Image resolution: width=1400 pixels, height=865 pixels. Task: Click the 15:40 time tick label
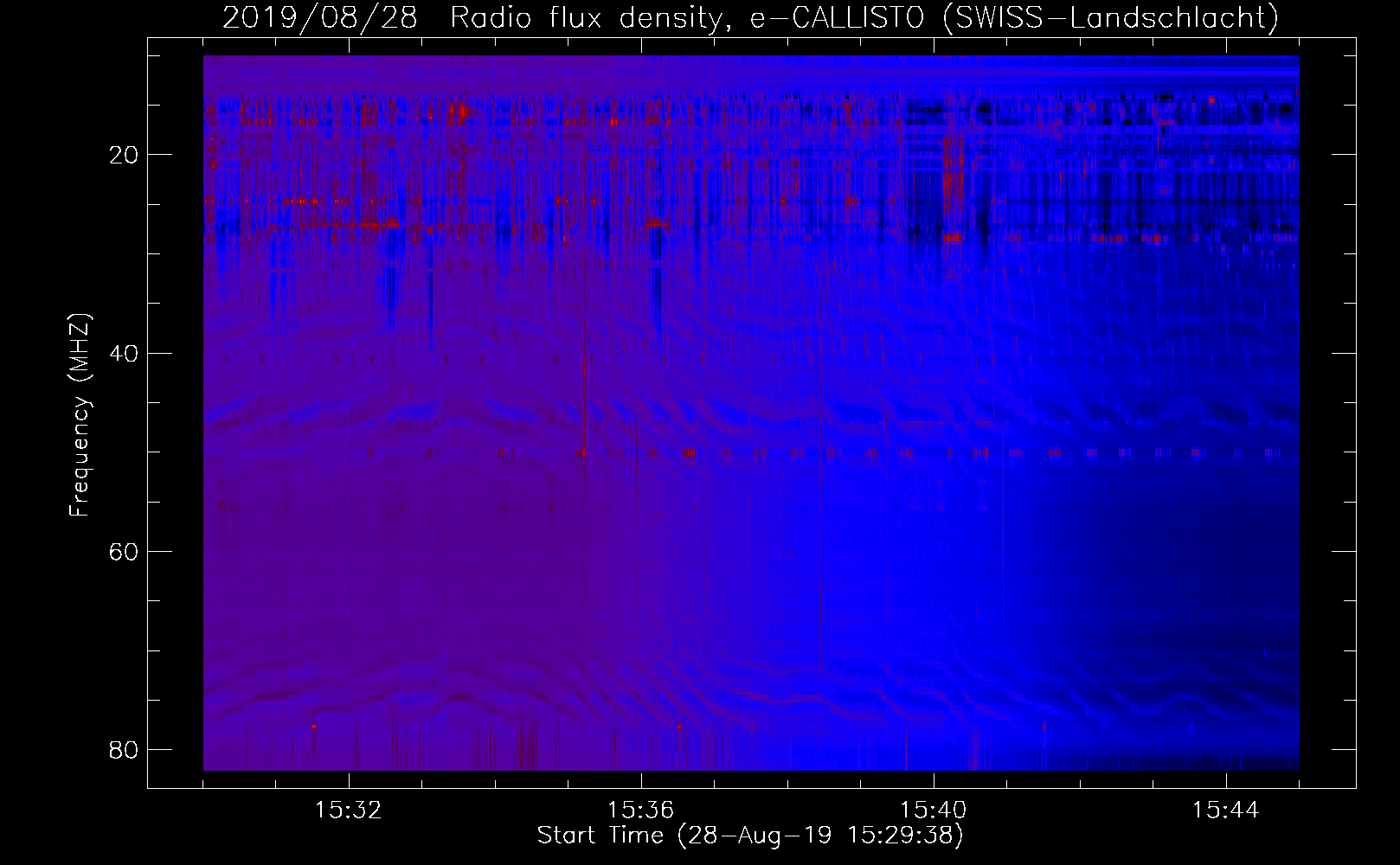click(934, 811)
